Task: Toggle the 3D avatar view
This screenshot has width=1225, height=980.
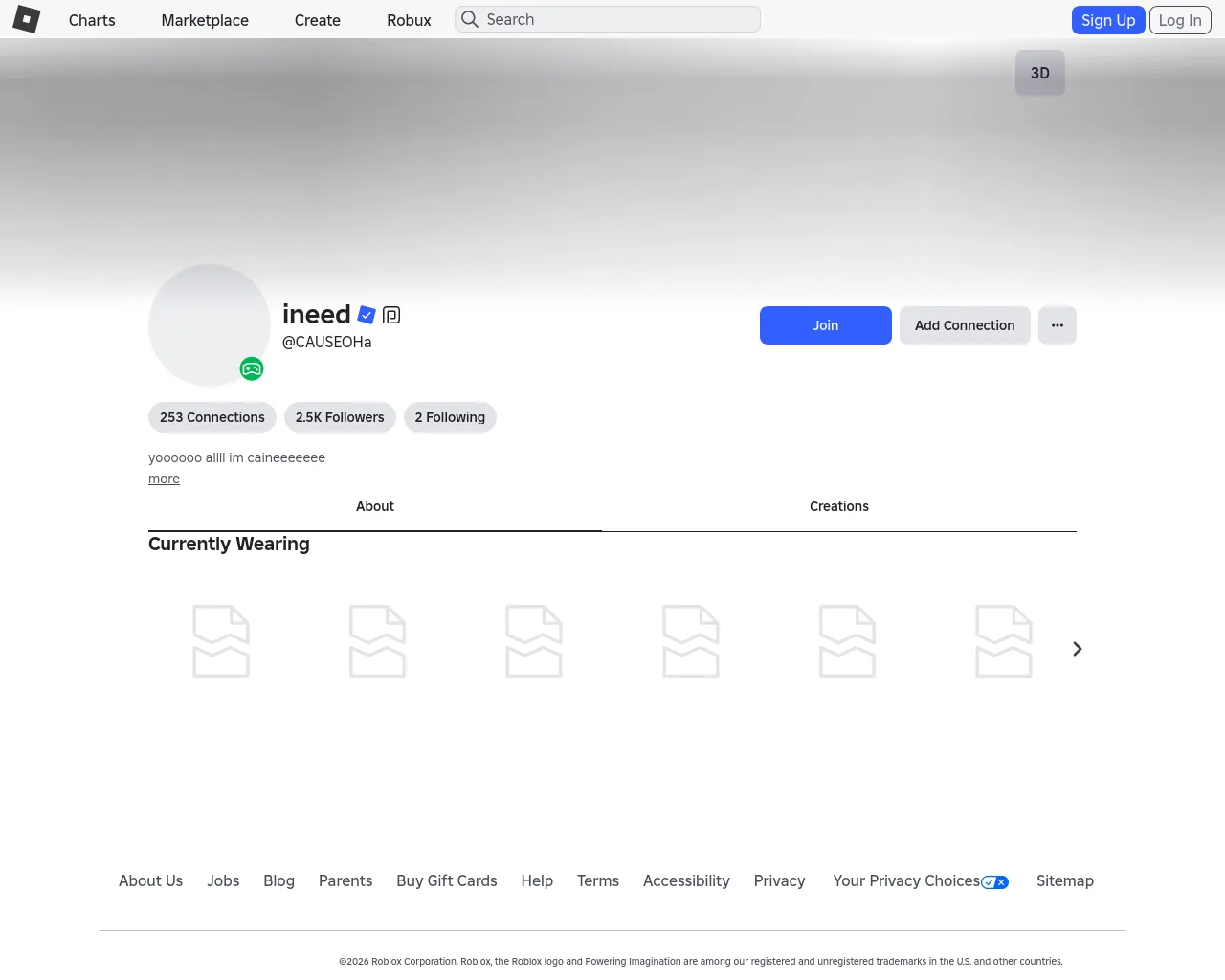Action: click(x=1040, y=73)
